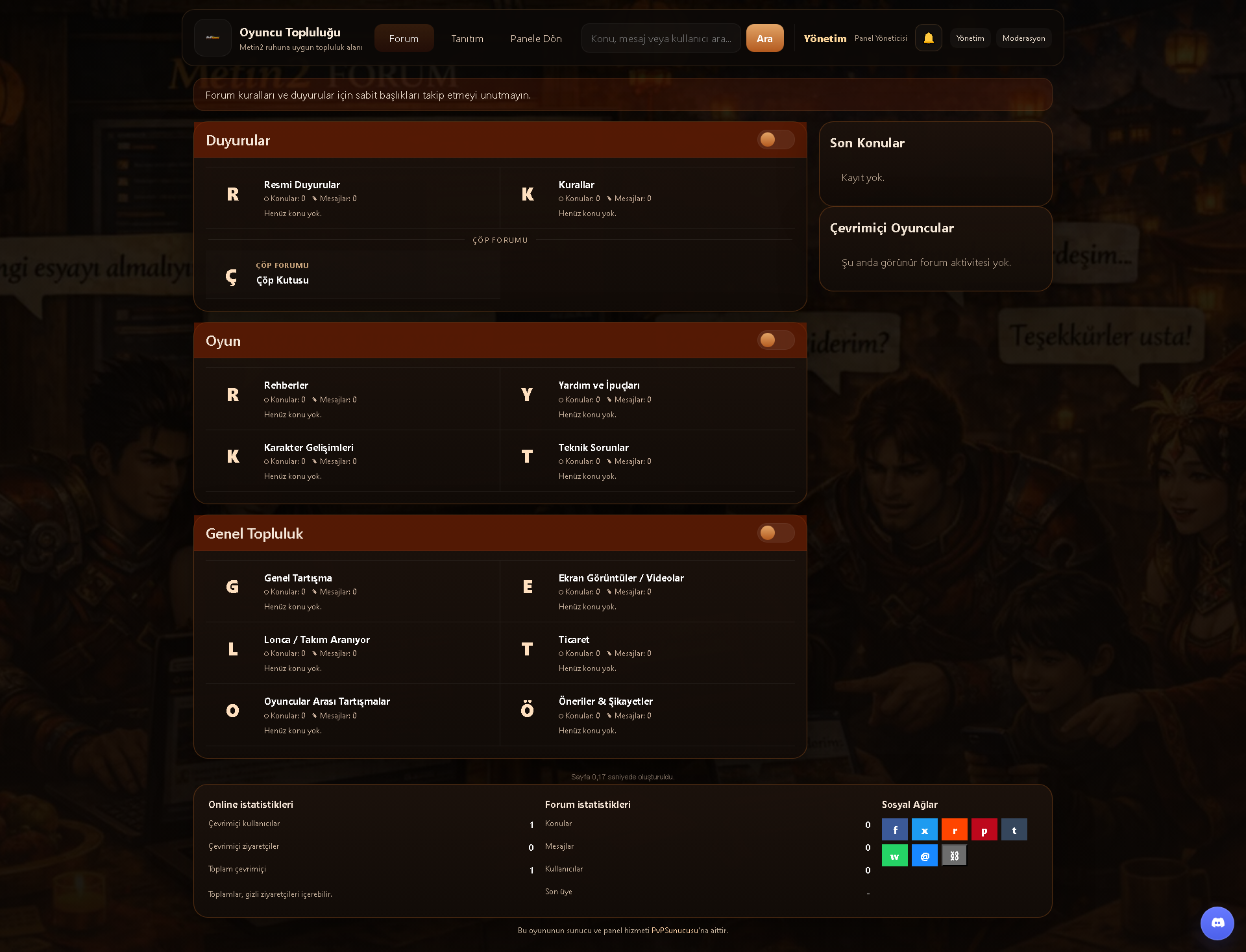Click the Ara search button
Image resolution: width=1246 pixels, height=952 pixels.
(764, 38)
